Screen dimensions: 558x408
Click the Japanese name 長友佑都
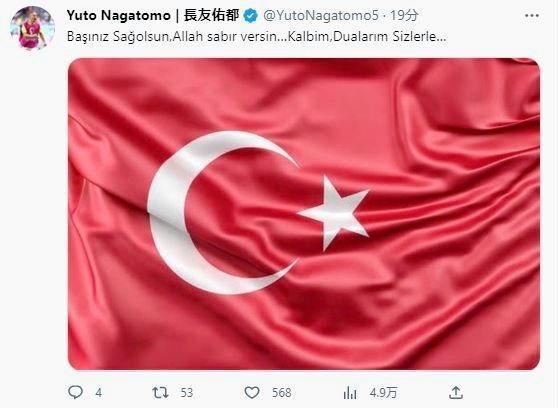211,16
